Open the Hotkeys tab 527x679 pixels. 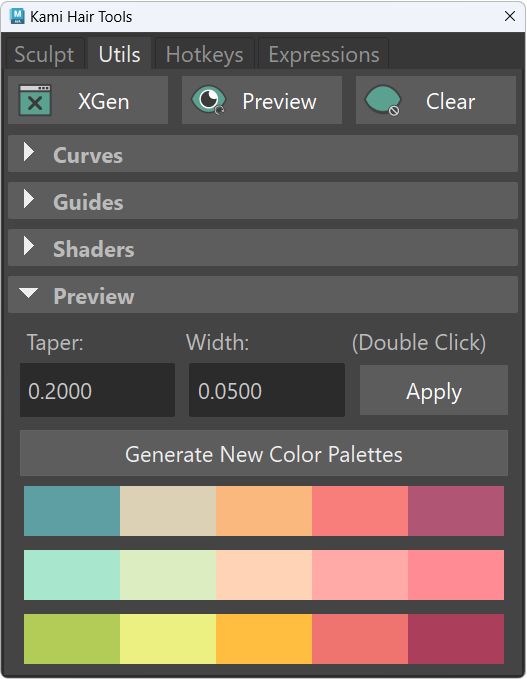click(x=204, y=54)
